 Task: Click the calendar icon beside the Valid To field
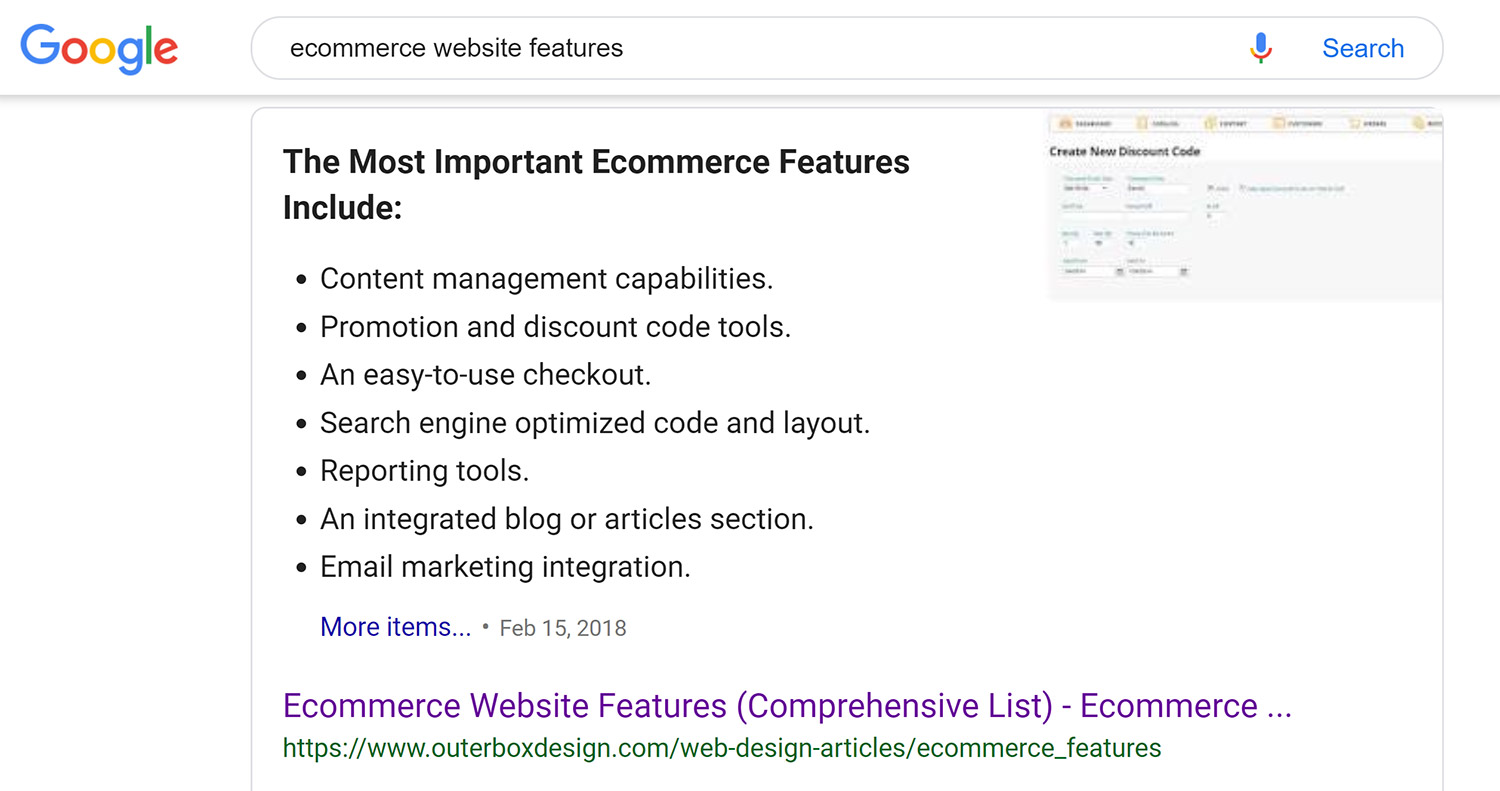pos(1184,271)
